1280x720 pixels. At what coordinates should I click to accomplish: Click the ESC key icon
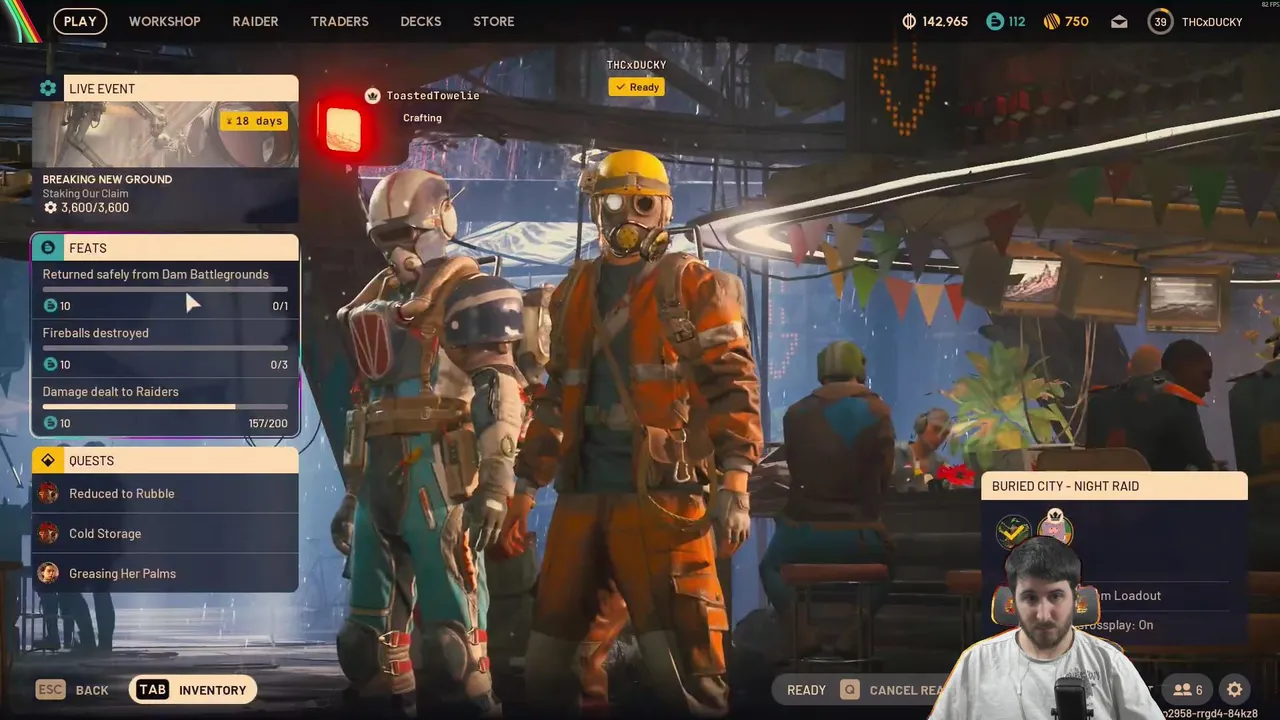click(50, 689)
